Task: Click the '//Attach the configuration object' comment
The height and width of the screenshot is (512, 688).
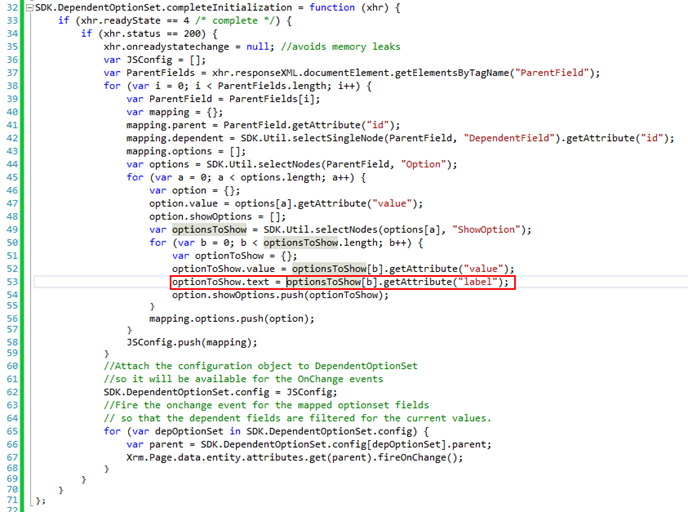Action: pos(261,366)
